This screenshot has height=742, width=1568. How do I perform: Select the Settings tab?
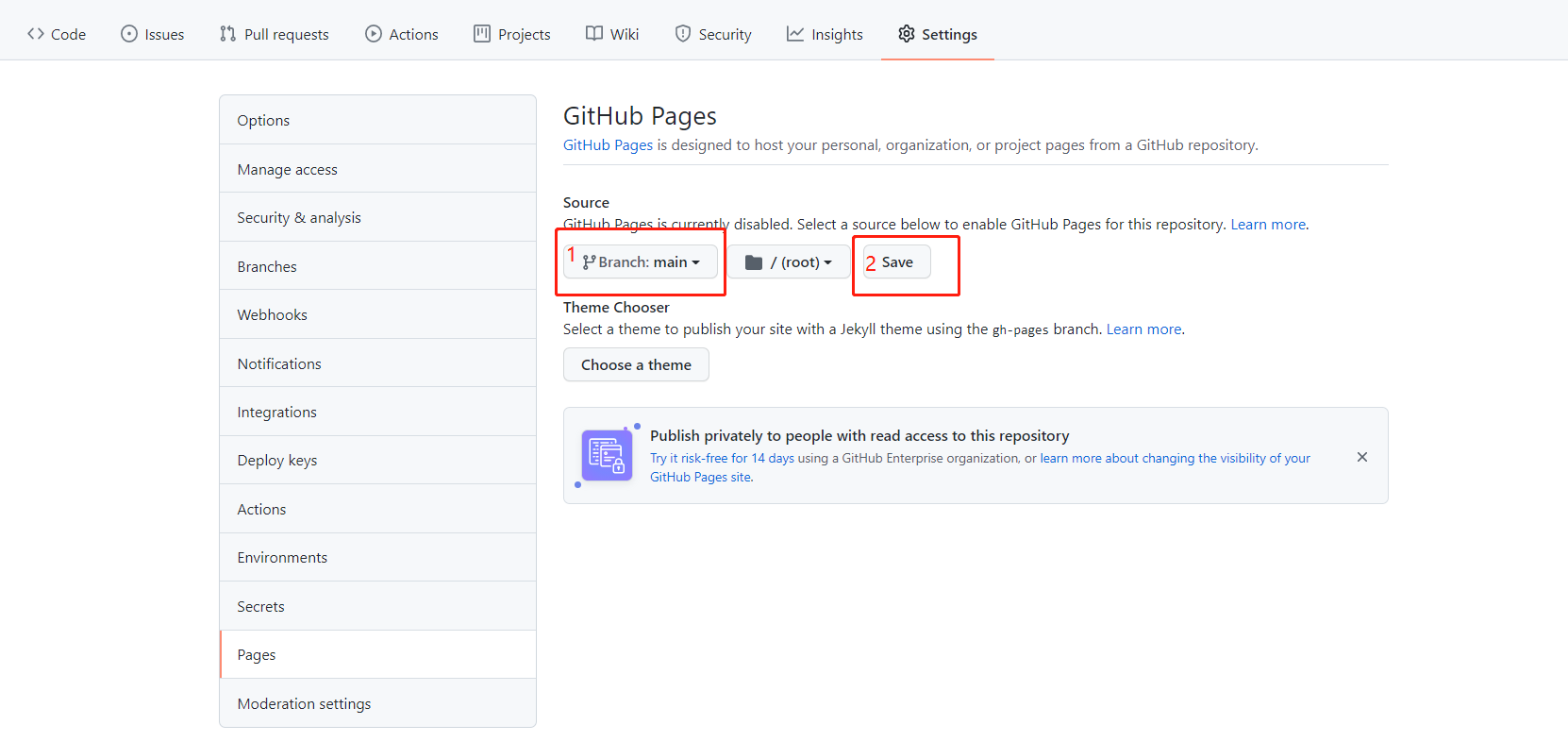[938, 34]
